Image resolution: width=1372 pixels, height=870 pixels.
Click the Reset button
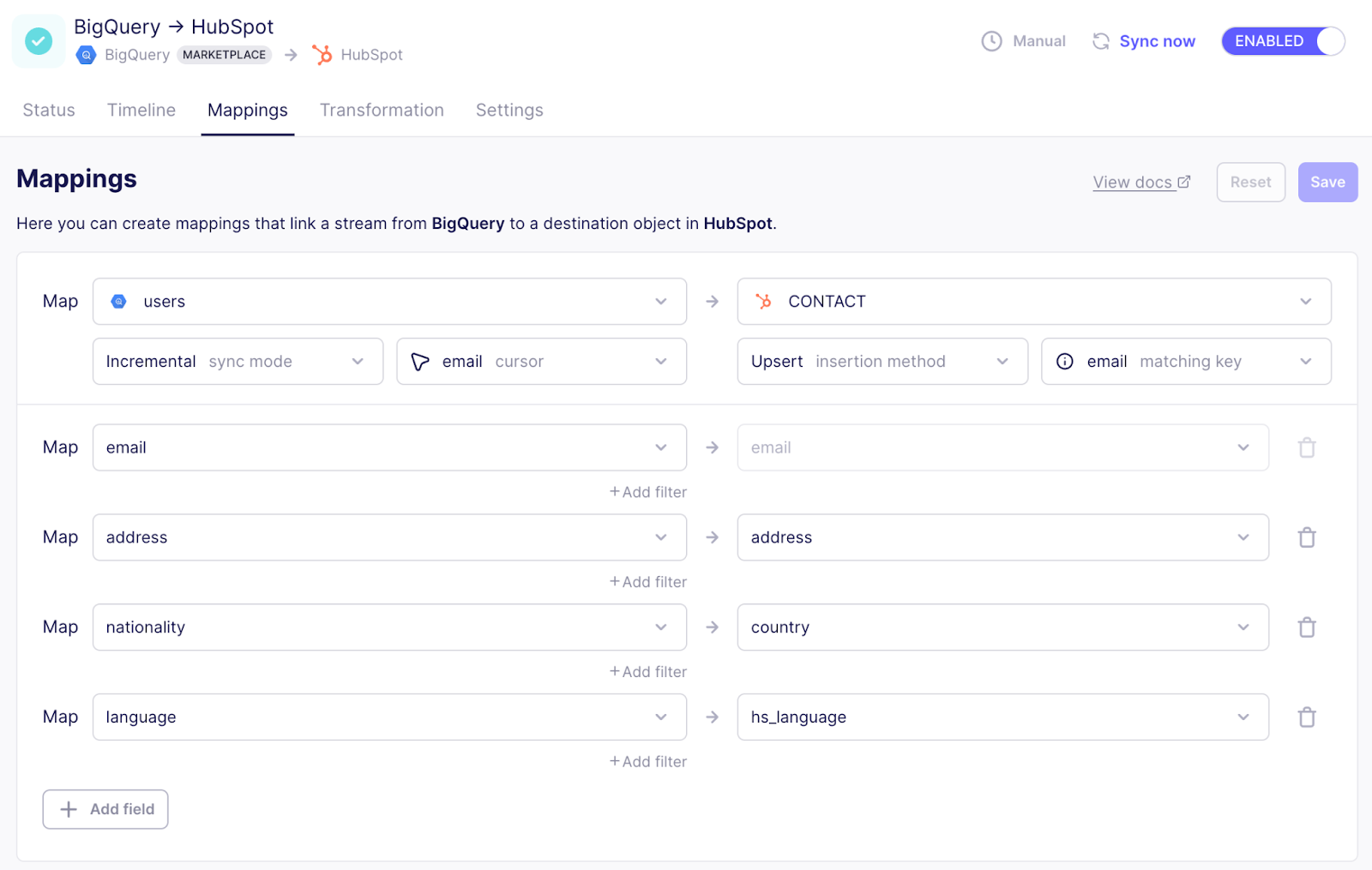1250,182
